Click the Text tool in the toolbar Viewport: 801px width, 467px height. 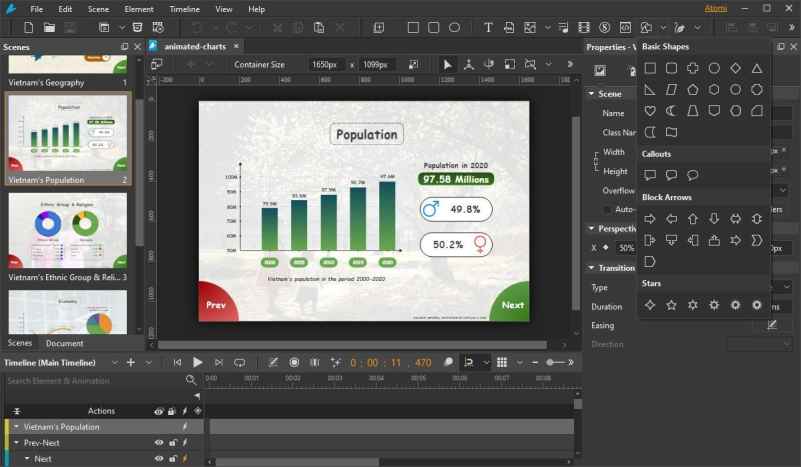(x=488, y=28)
